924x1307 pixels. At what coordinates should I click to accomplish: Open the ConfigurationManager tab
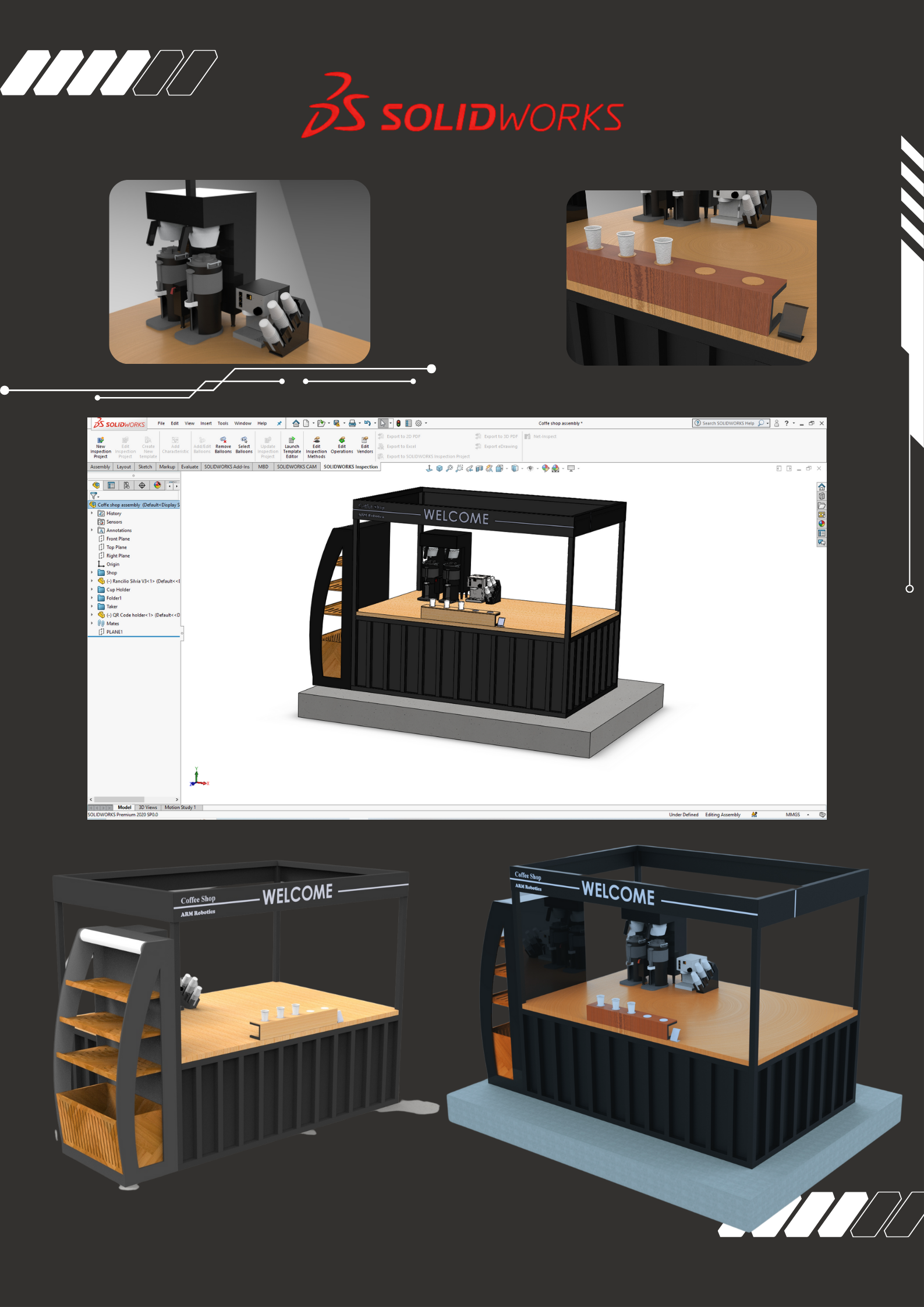point(127,485)
